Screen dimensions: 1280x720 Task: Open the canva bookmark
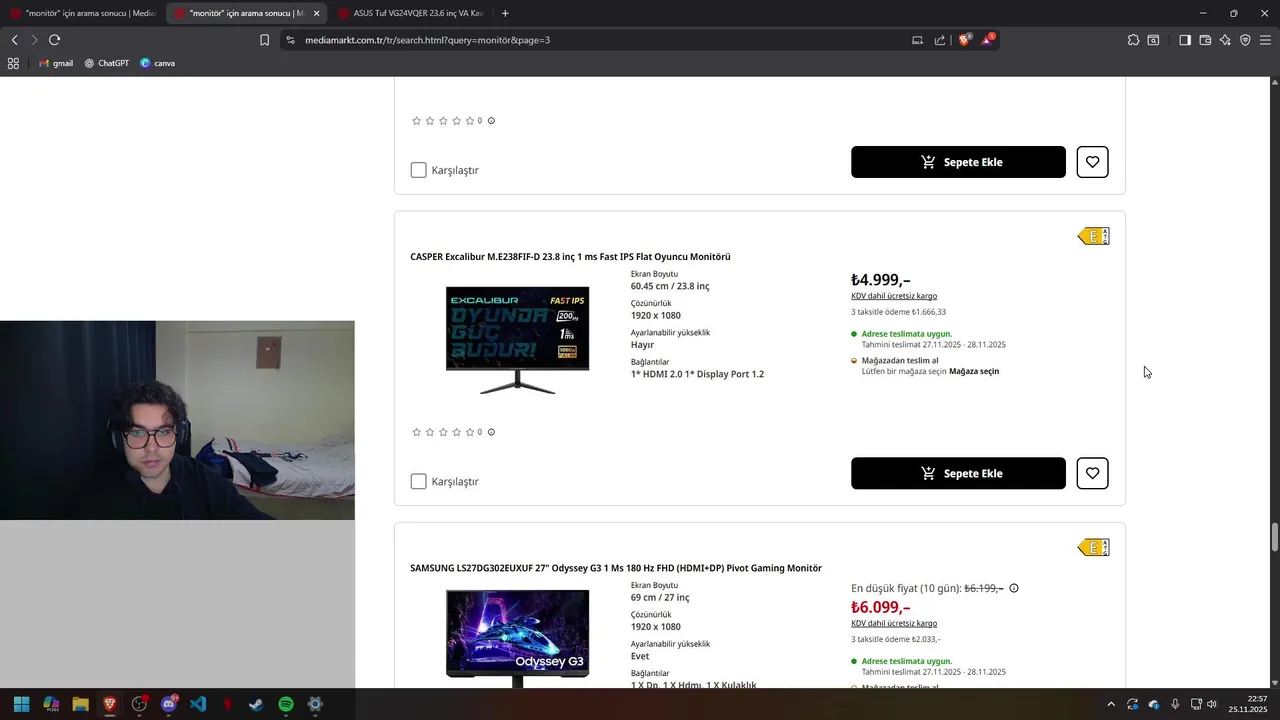coord(157,63)
